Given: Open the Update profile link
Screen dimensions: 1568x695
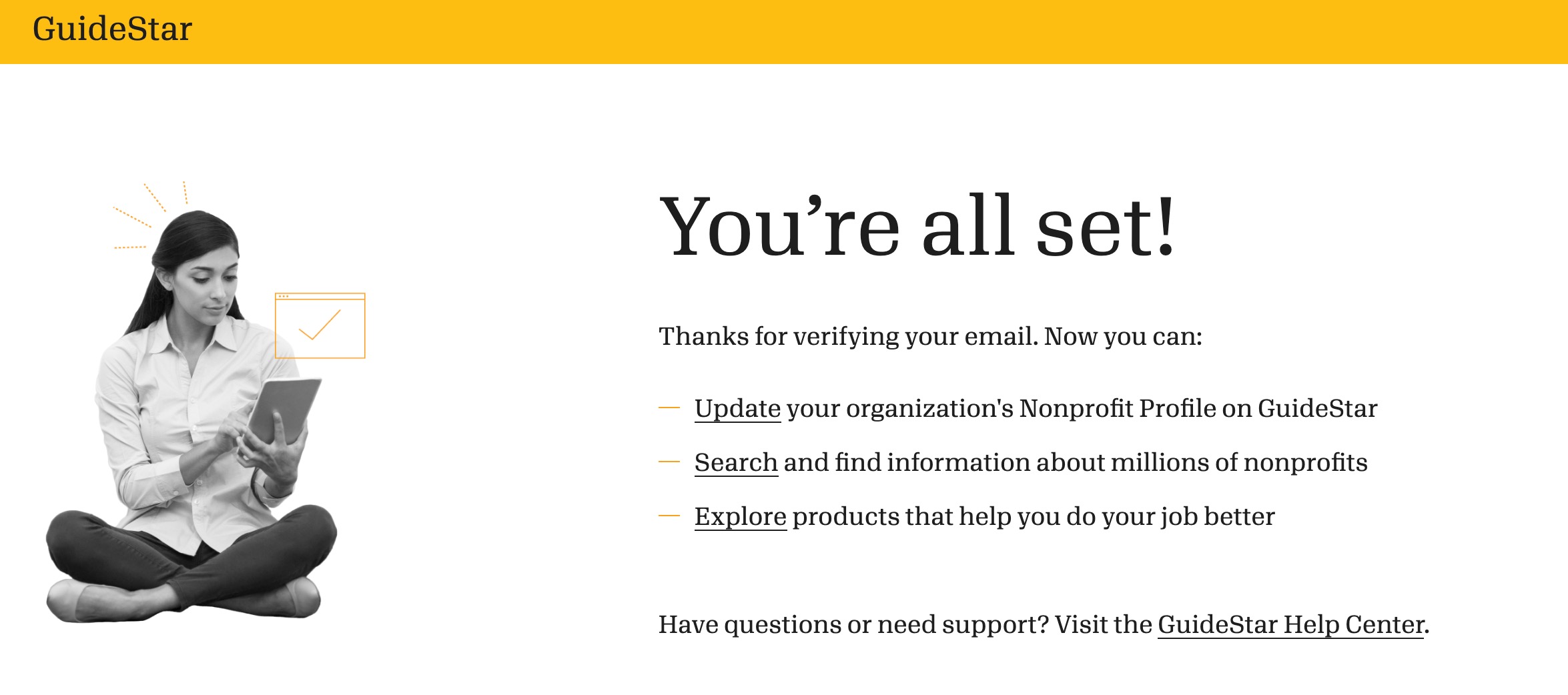Looking at the screenshot, I should tap(737, 408).
